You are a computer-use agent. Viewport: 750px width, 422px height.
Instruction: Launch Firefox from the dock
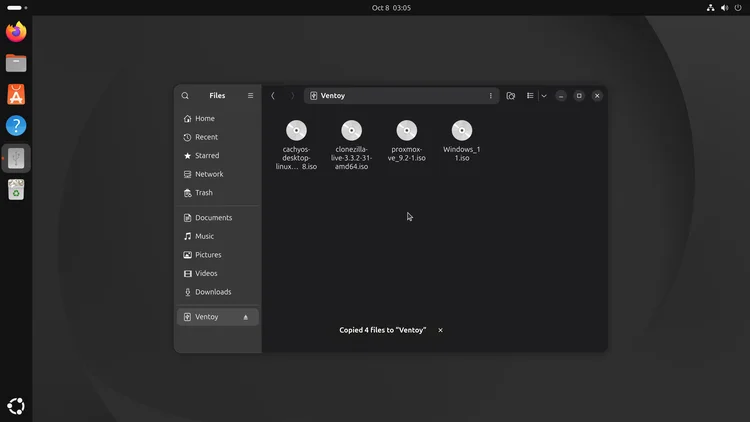pos(16,32)
